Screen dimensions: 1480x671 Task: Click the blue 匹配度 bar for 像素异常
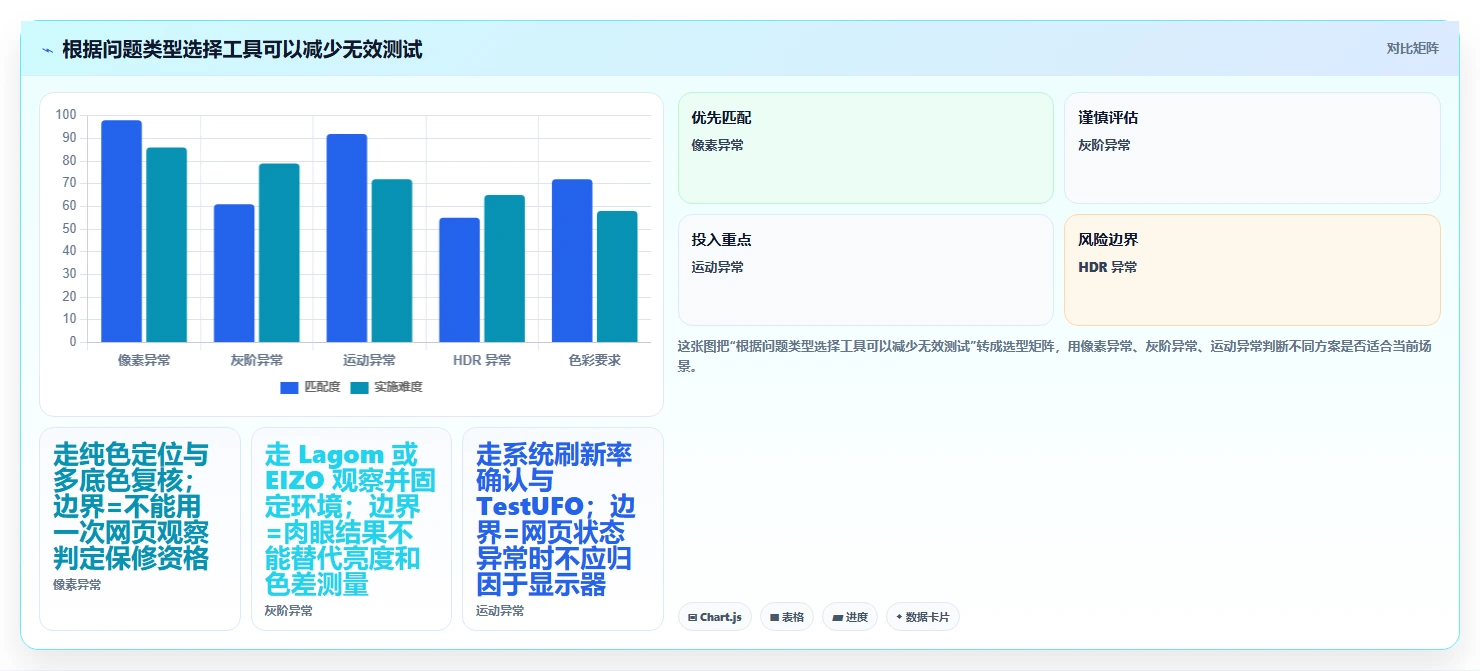(122, 231)
